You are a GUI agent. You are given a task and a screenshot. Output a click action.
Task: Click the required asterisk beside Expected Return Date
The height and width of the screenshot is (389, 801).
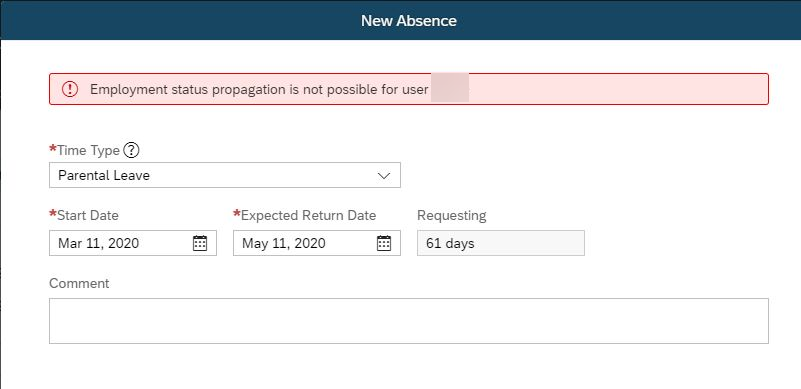[x=237, y=214]
